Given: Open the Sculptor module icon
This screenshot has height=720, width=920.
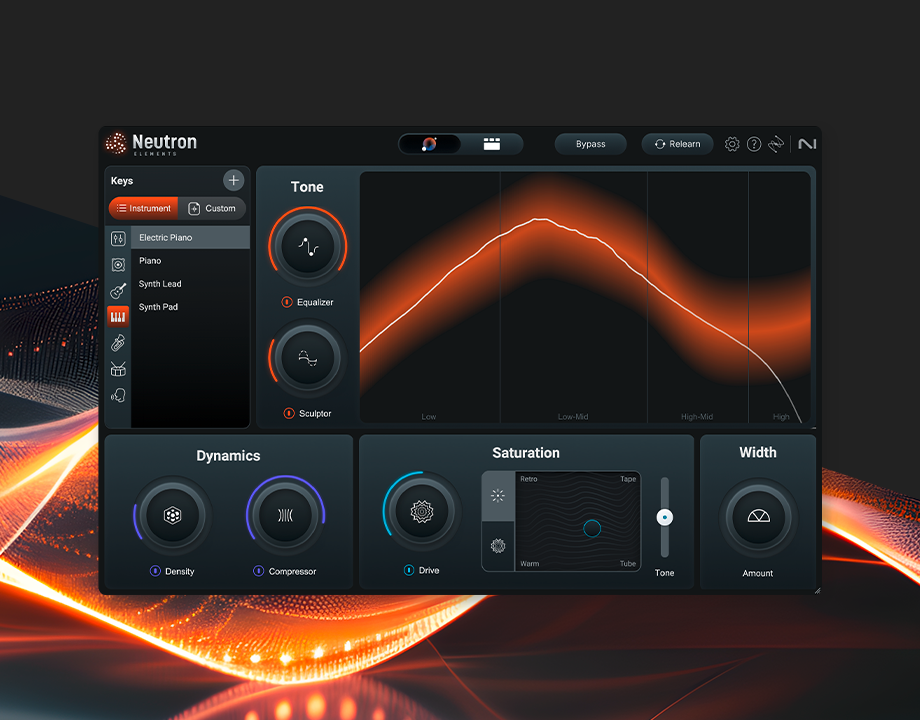Looking at the screenshot, I should [307, 355].
